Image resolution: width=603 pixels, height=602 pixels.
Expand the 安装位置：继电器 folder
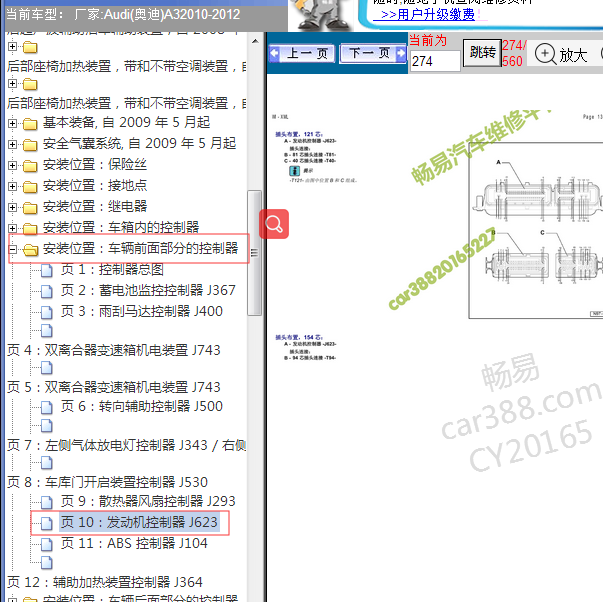[12, 207]
